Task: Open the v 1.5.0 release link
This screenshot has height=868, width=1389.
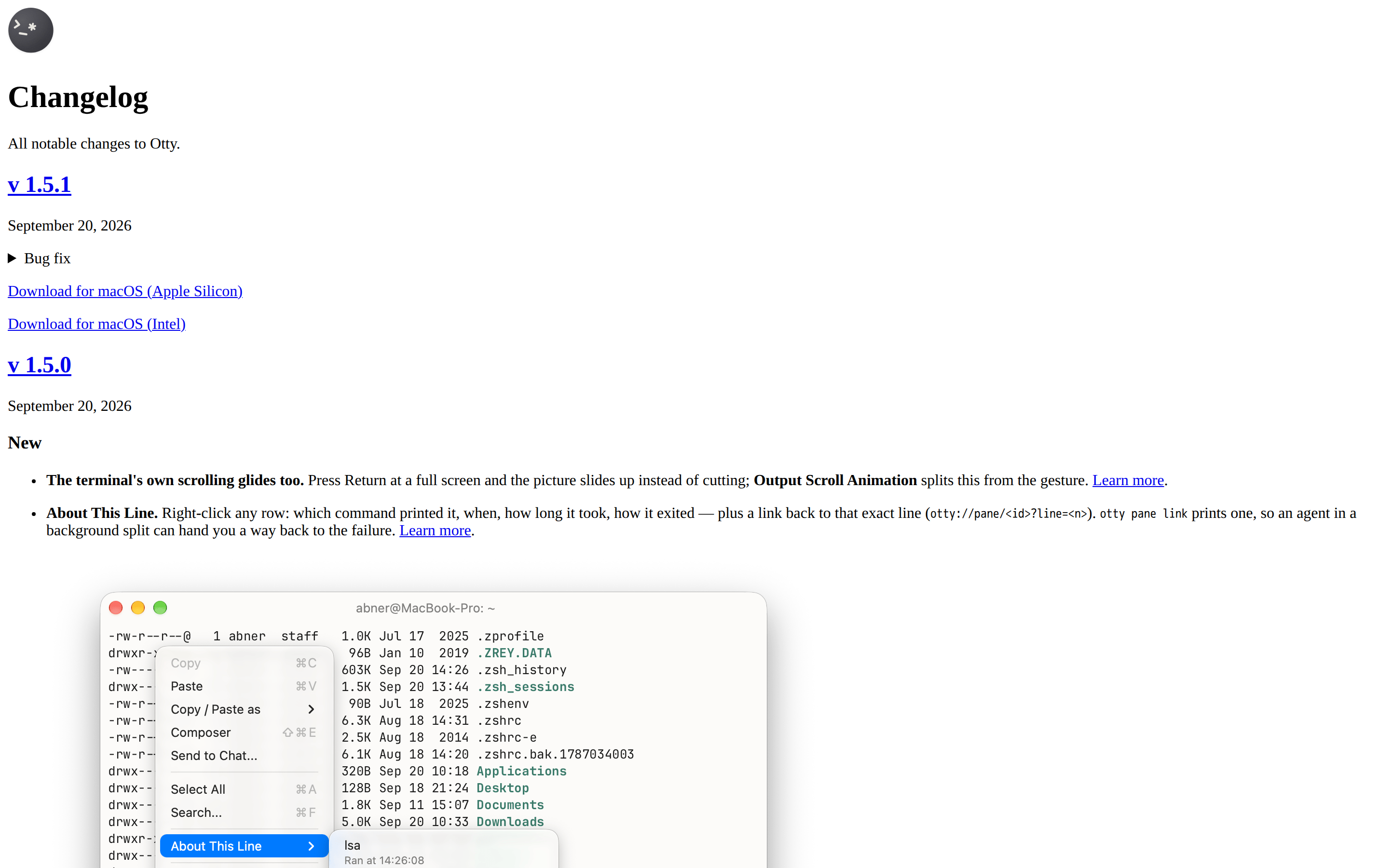Action: (x=40, y=365)
